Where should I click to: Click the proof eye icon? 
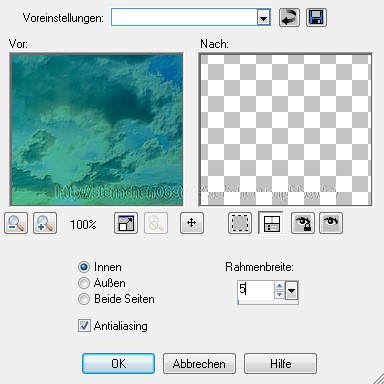[331, 223]
